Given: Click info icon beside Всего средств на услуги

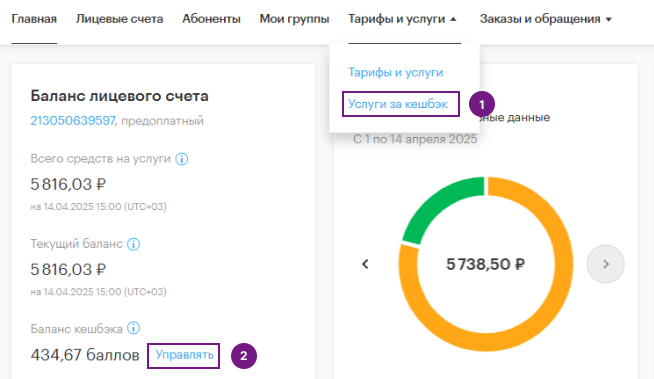Looking at the screenshot, I should click(x=182, y=159).
